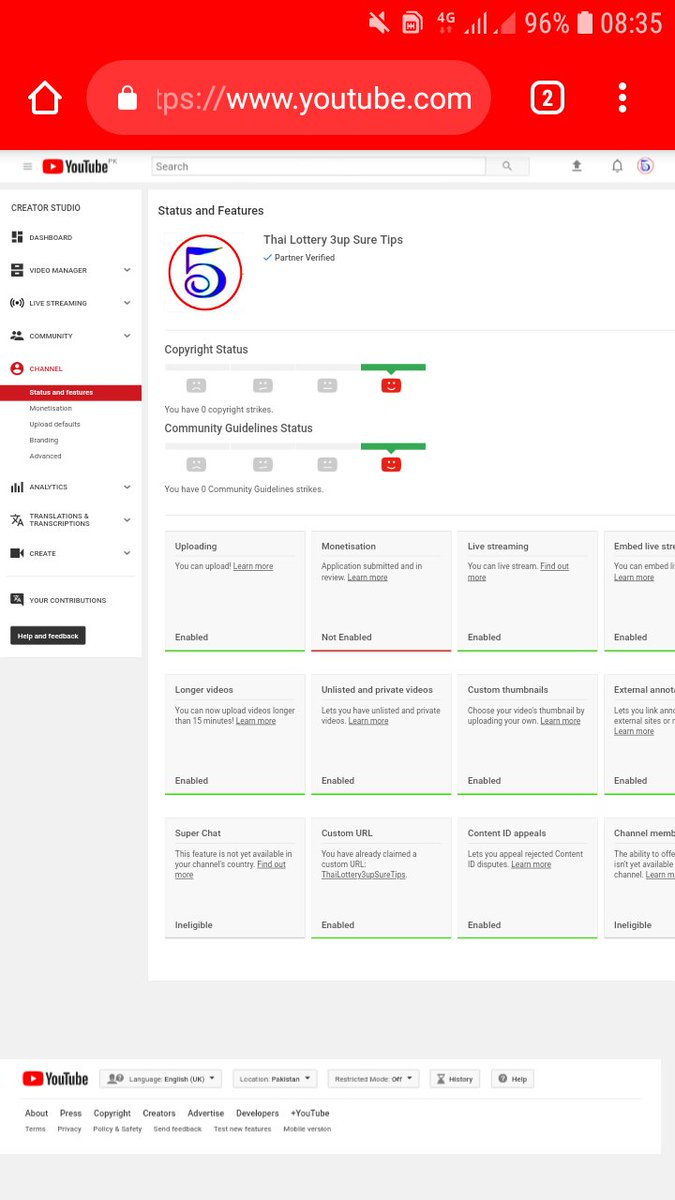Viewport: 675px width, 1200px height.
Task: Expand the Create chevron
Action: coord(127,553)
